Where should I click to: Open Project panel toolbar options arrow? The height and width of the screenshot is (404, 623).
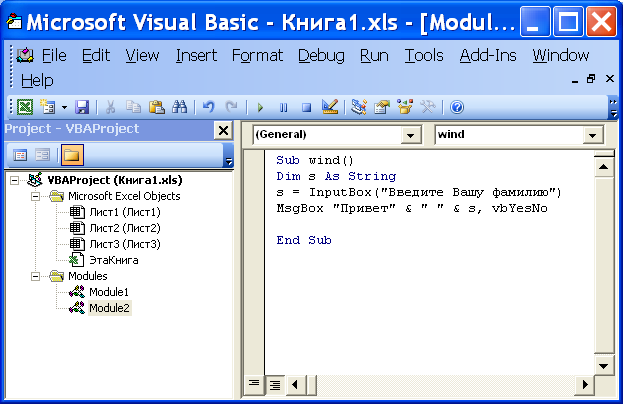tap(228, 156)
